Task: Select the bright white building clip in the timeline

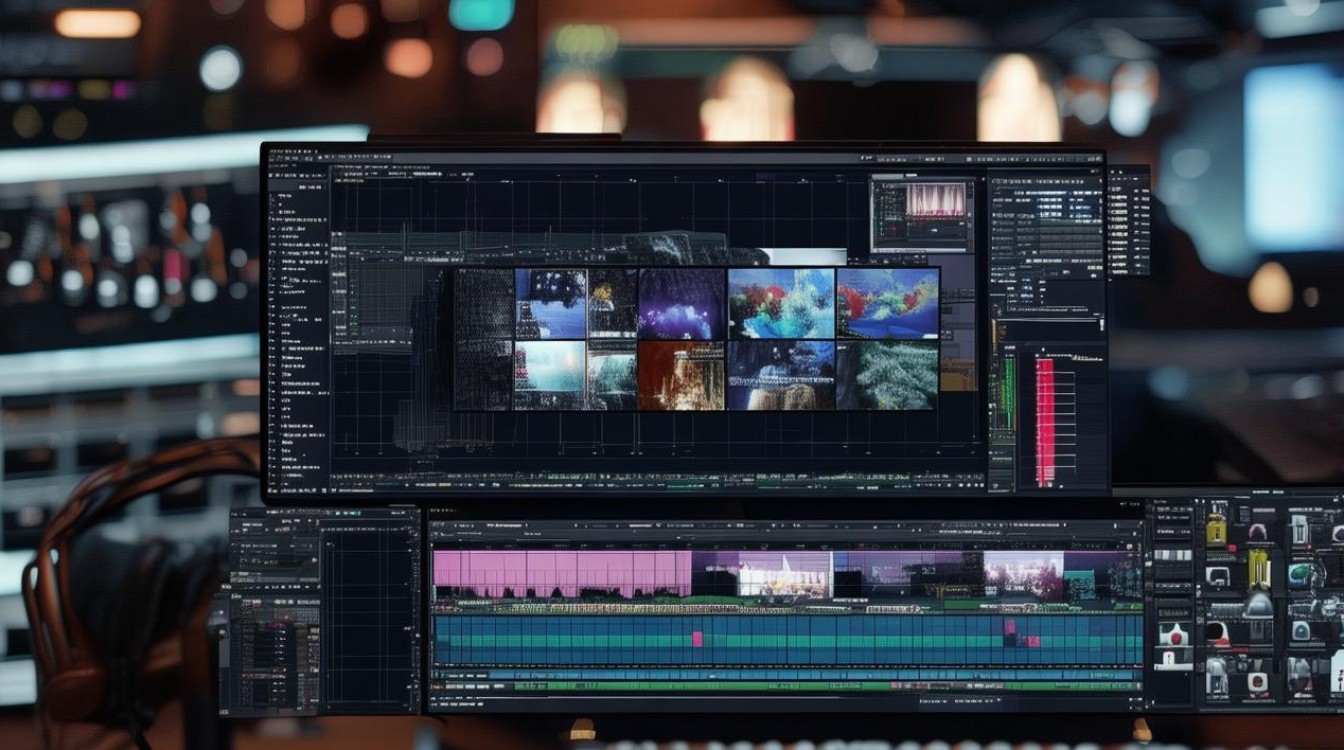Action: [x=785, y=574]
